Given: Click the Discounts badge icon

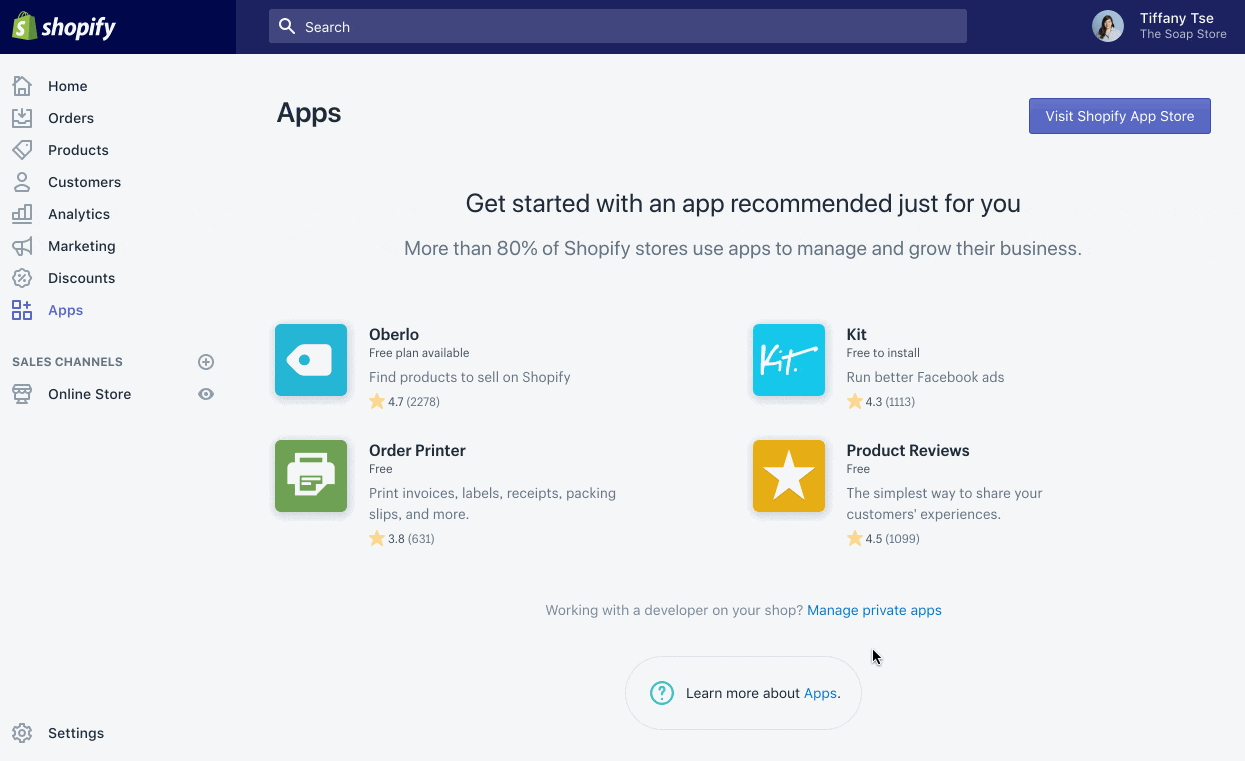Looking at the screenshot, I should coord(22,278).
